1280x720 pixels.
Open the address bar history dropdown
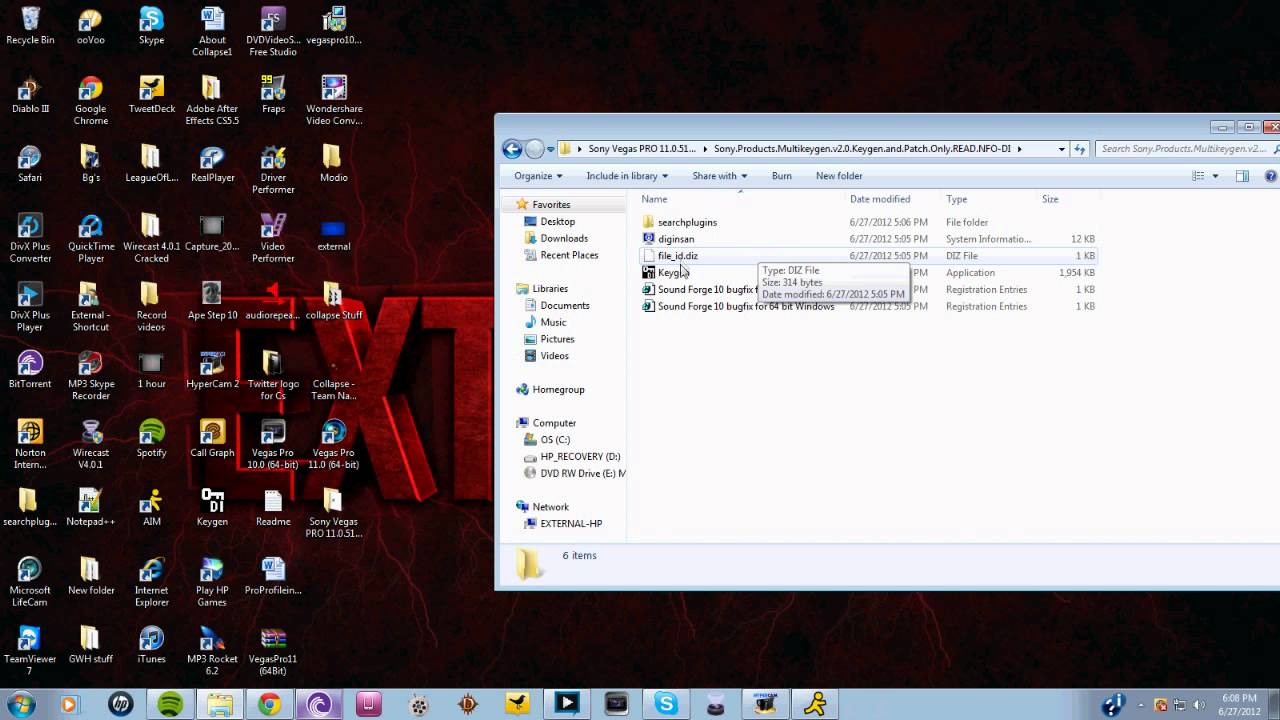[1061, 149]
